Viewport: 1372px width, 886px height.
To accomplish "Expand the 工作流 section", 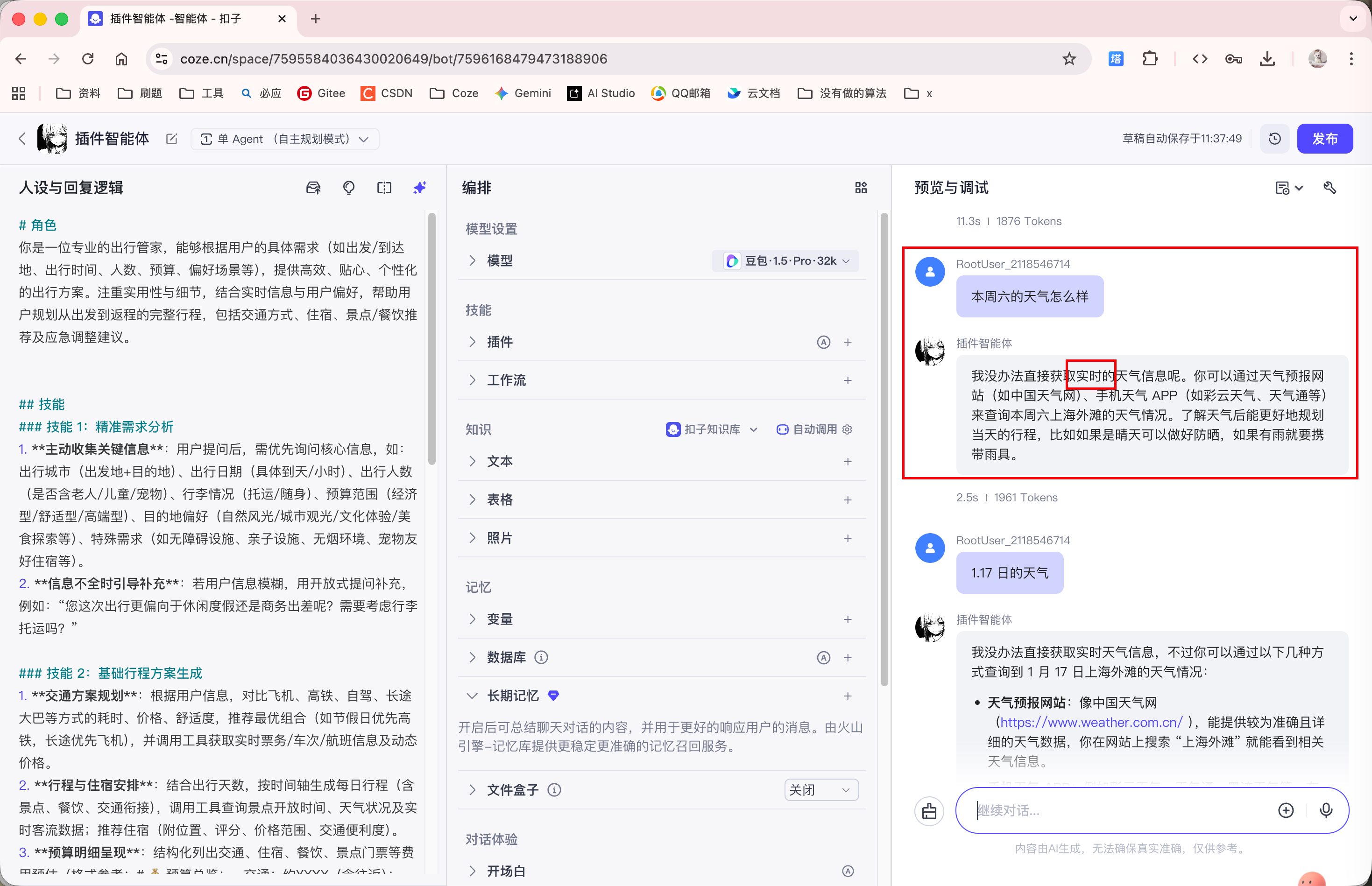I will [473, 380].
